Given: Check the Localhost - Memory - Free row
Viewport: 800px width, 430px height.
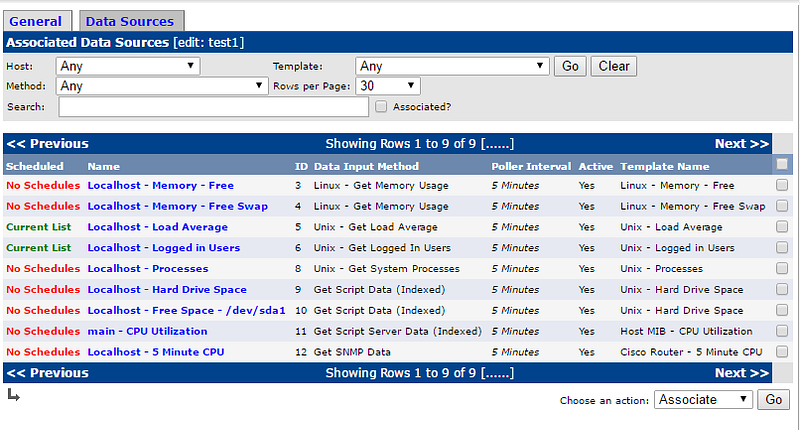Looking at the screenshot, I should coord(782,185).
